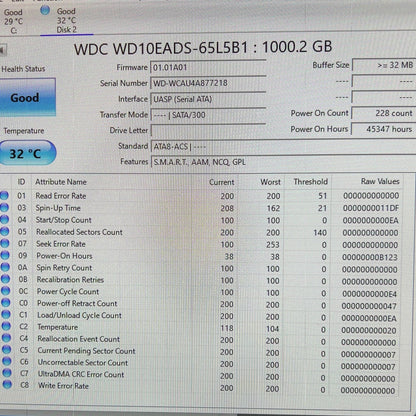The height and width of the screenshot is (416, 416).
Task: Click current value 118 for Temperature
Action: (x=227, y=328)
